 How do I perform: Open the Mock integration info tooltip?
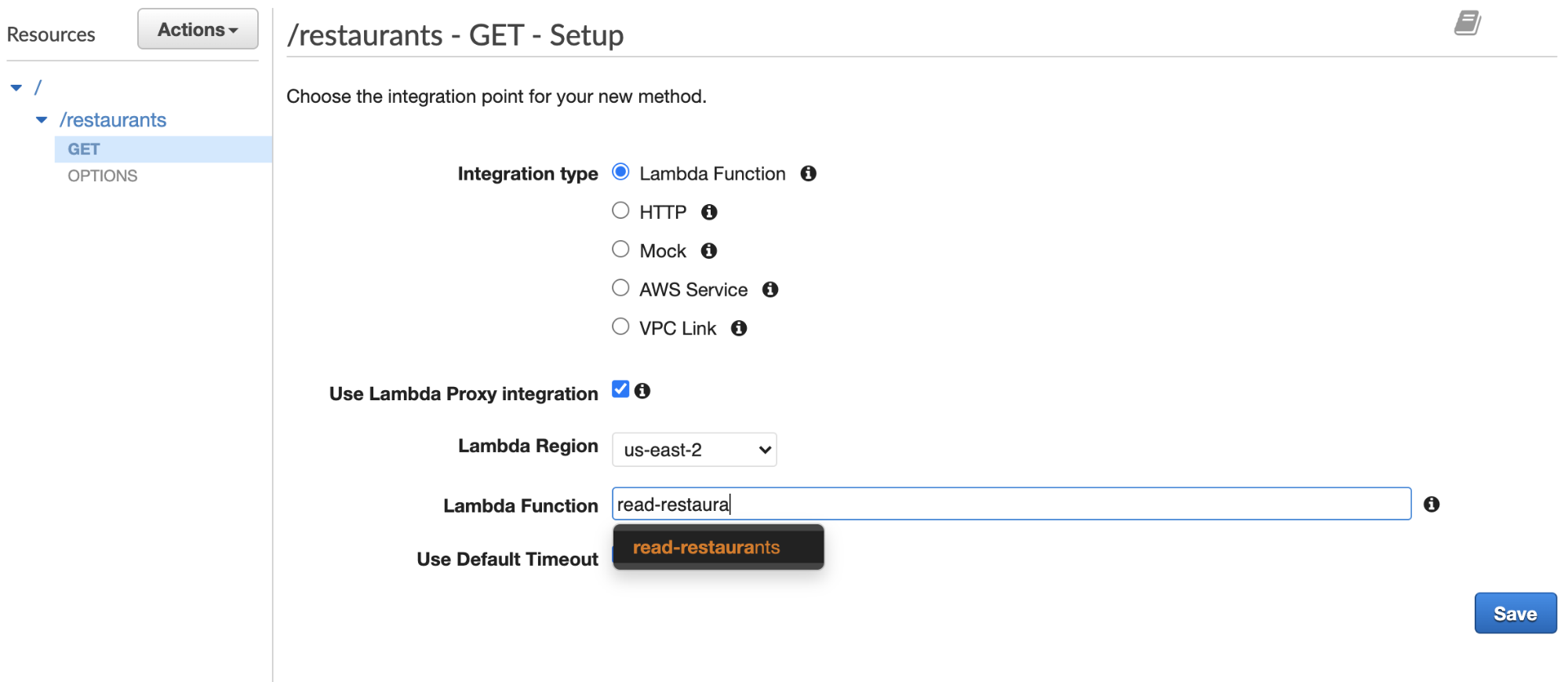(x=708, y=250)
